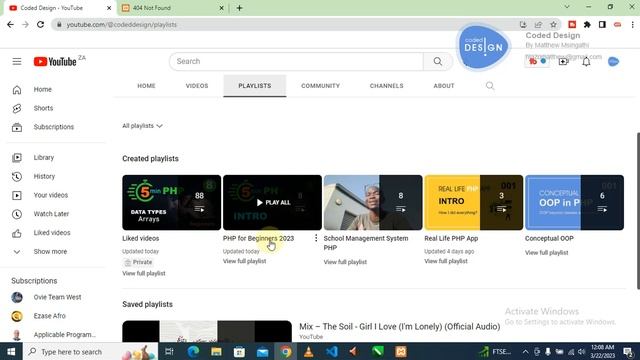Open Chrome tab search chevron
Image resolution: width=640 pixels, height=360 pixels.
[x=567, y=7]
